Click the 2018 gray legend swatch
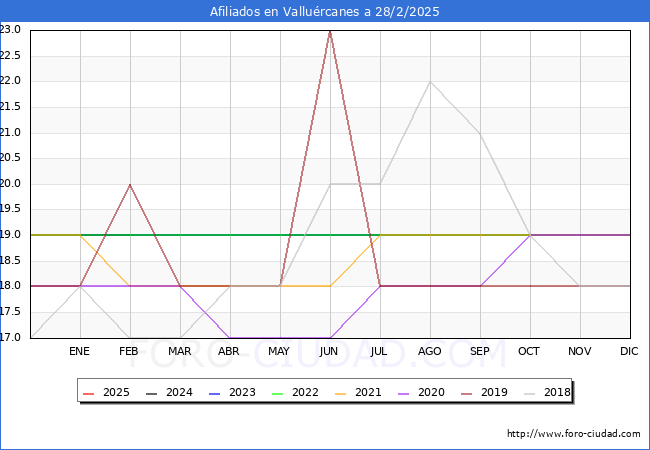 529,393
